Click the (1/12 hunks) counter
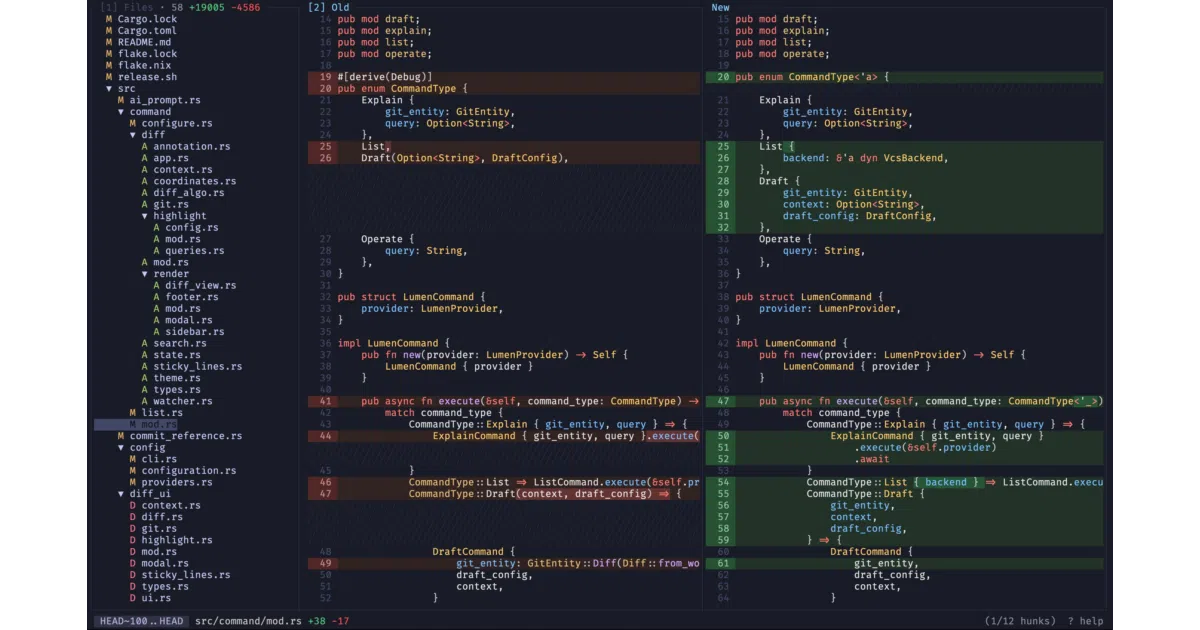This screenshot has height=630, width=1200. tap(1019, 621)
